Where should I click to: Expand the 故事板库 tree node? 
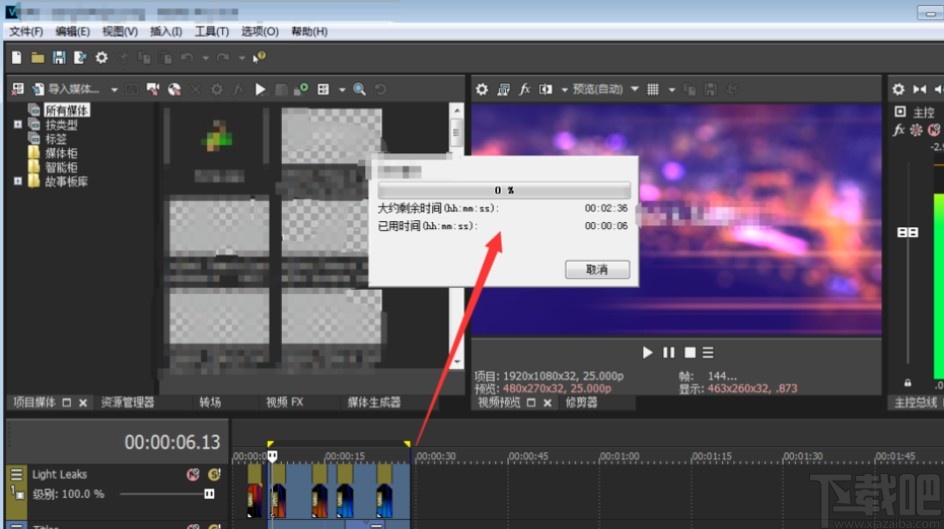click(x=18, y=181)
